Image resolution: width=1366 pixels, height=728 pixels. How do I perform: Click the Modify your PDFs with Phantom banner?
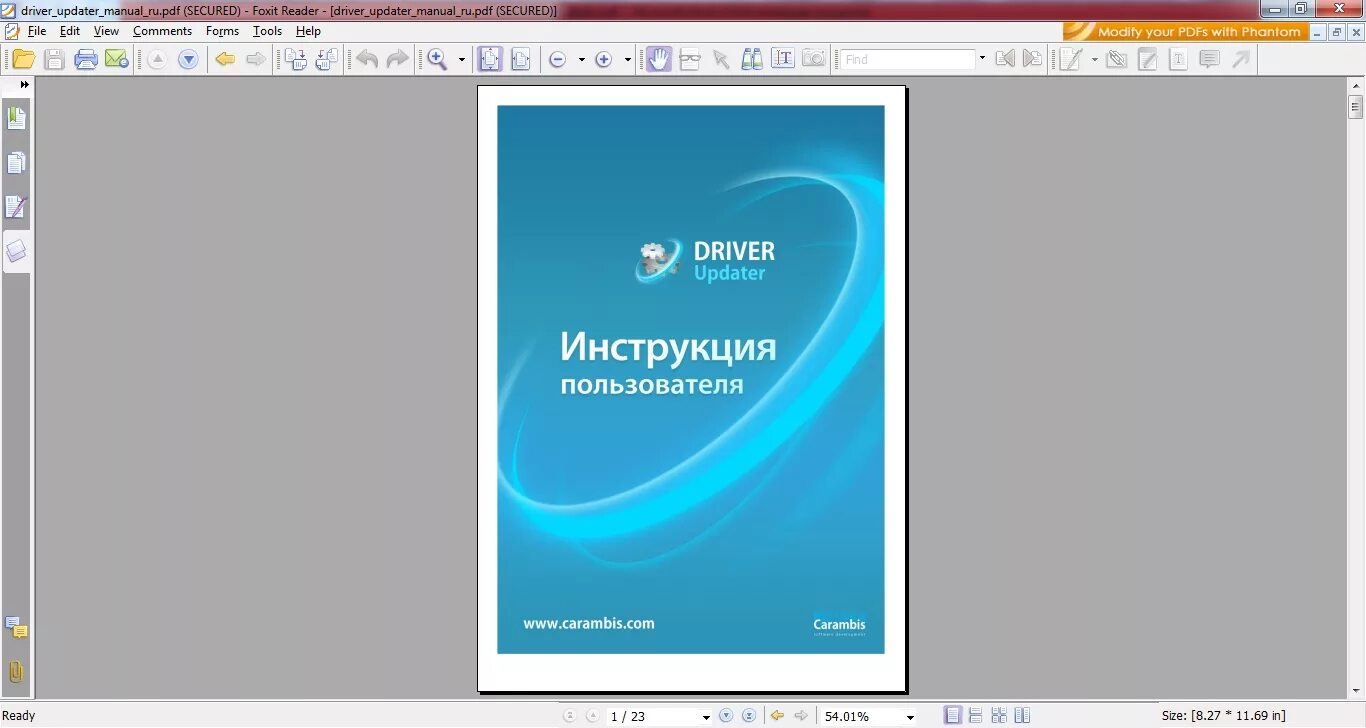(1184, 32)
